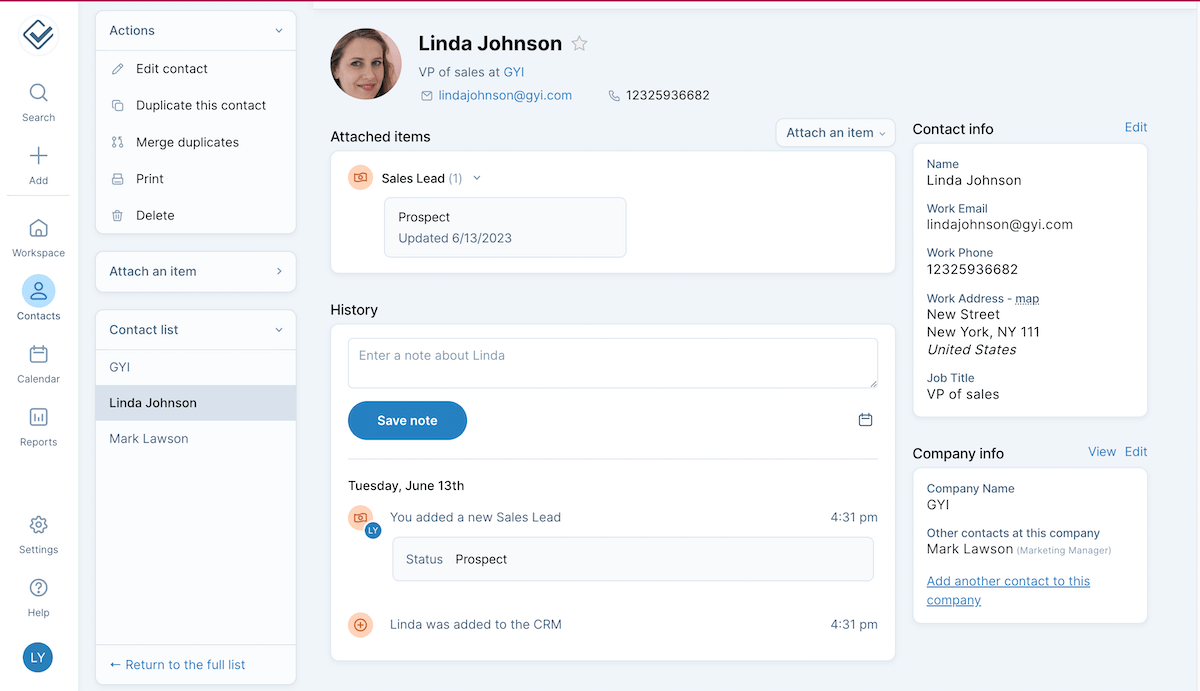Open the Attach an item dropdown button
1200x691 pixels.
click(x=835, y=133)
